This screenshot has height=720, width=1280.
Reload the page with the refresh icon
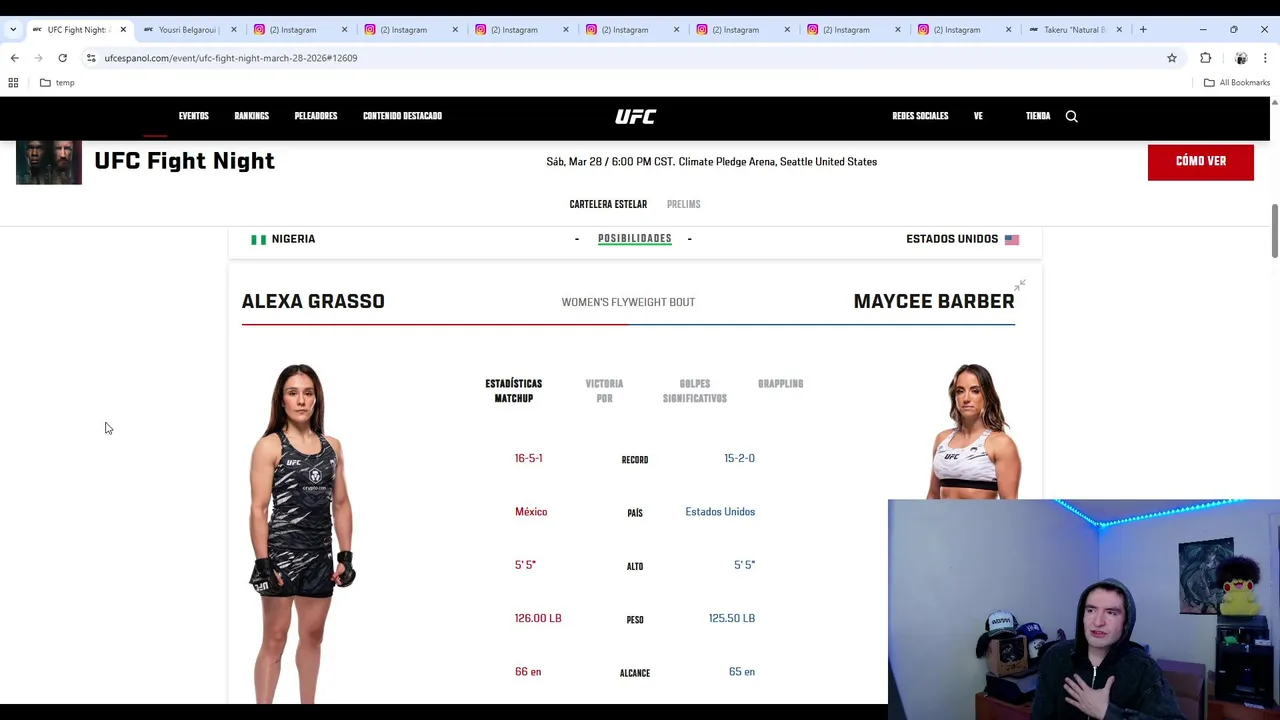(x=62, y=58)
